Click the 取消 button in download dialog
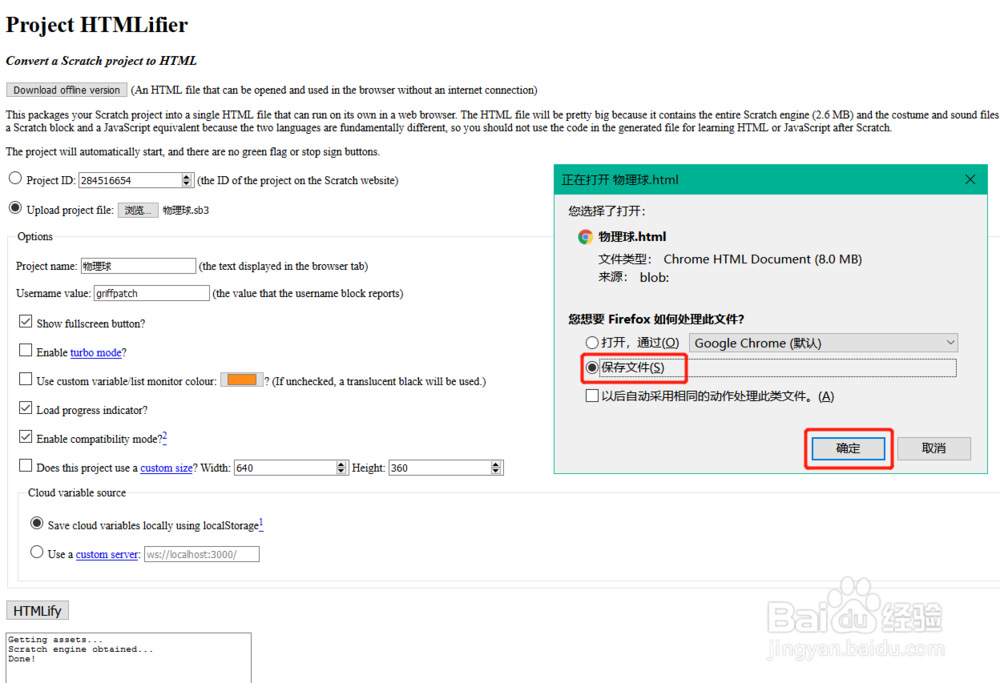The image size is (1000, 683). tap(934, 448)
